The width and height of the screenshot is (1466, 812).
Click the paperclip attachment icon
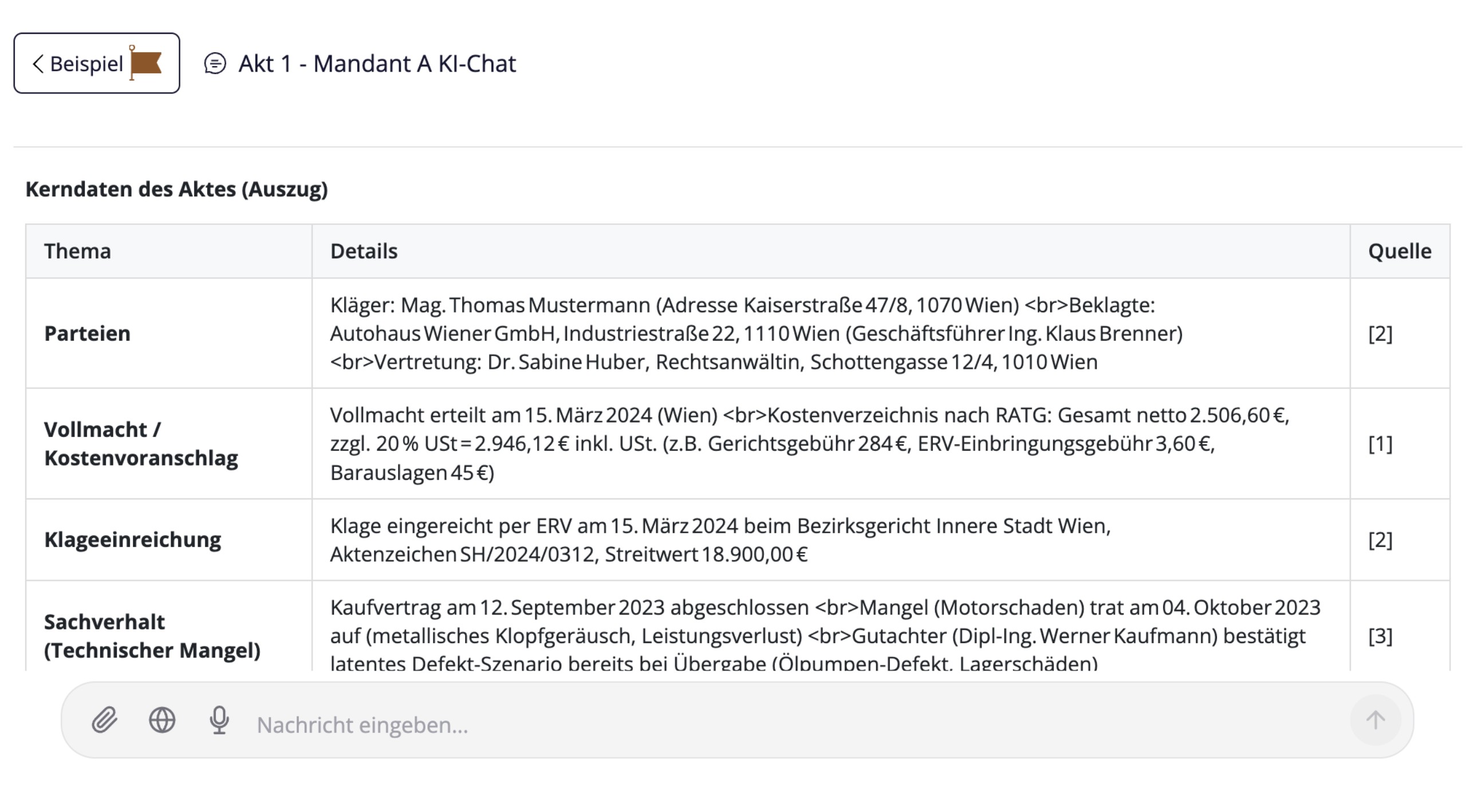point(104,720)
